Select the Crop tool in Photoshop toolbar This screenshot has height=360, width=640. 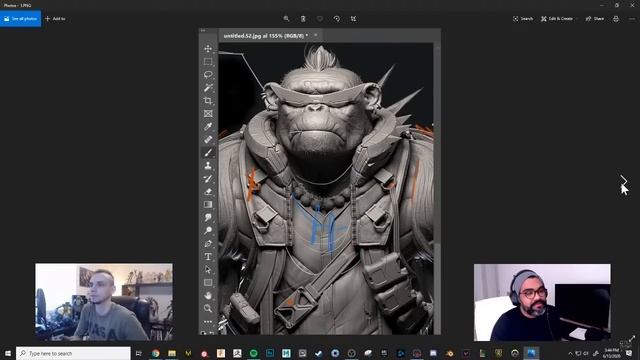coord(208,100)
